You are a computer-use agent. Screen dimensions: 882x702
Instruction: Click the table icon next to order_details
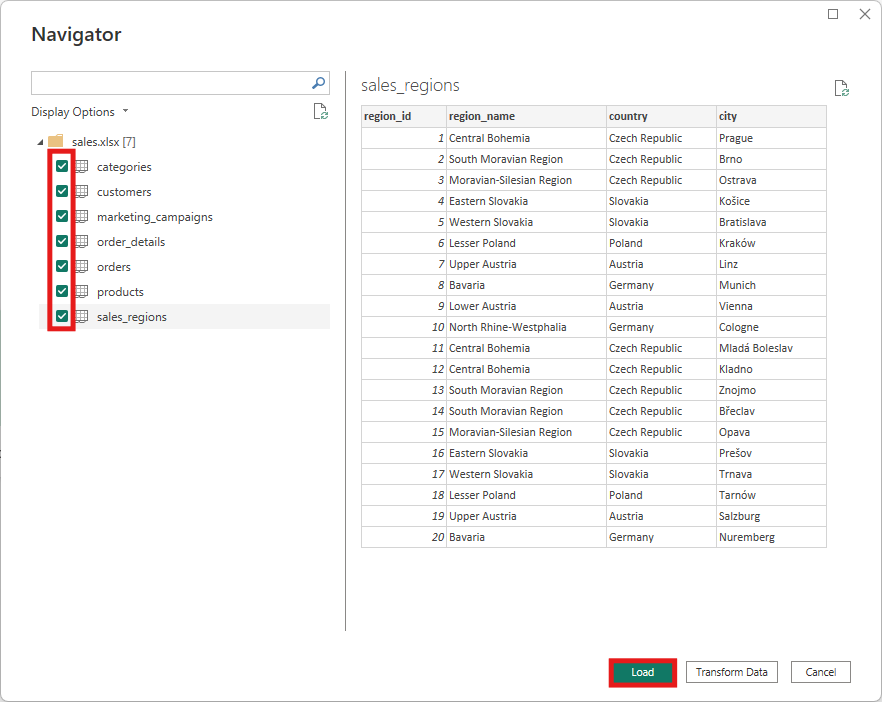point(82,241)
